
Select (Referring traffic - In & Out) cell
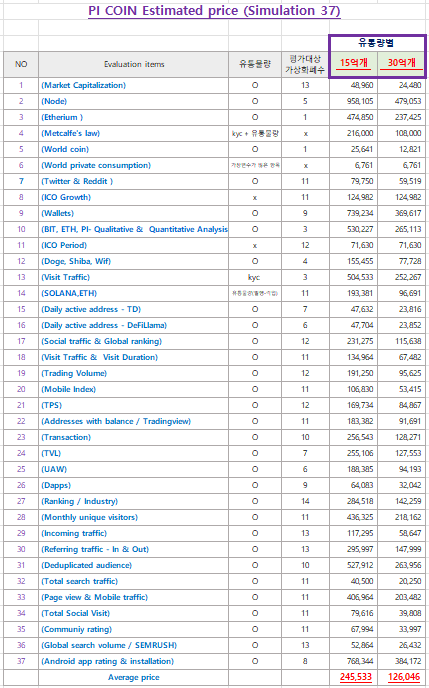(x=134, y=550)
